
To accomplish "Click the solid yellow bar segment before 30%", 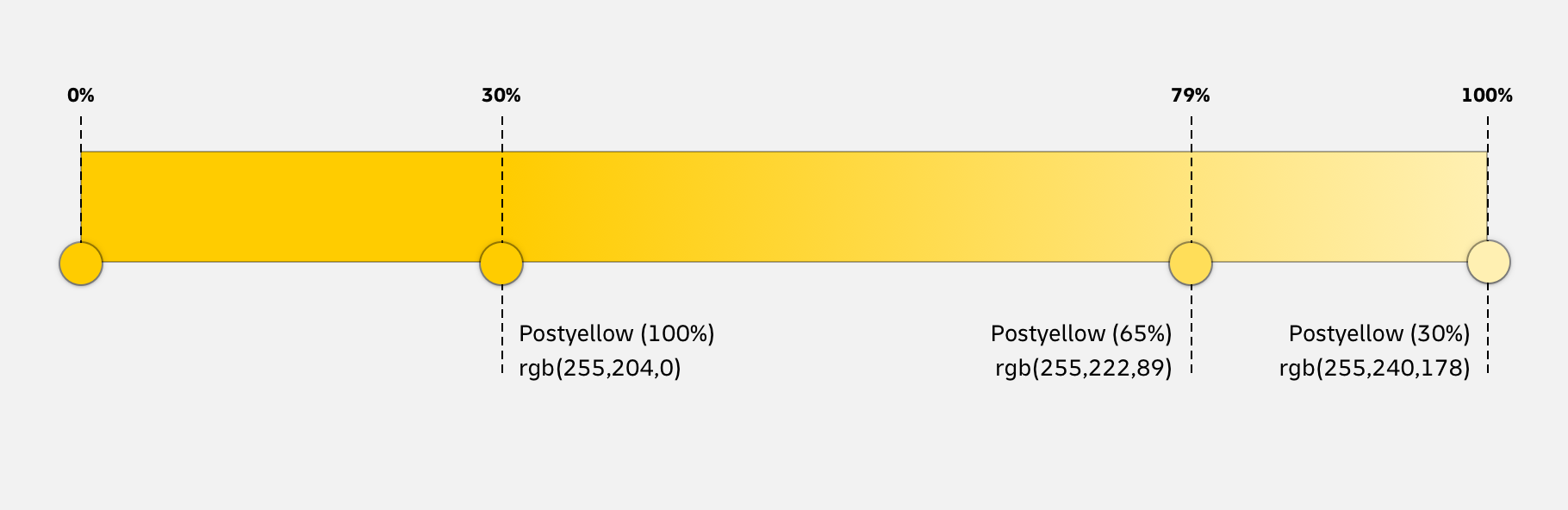I will [x=291, y=207].
